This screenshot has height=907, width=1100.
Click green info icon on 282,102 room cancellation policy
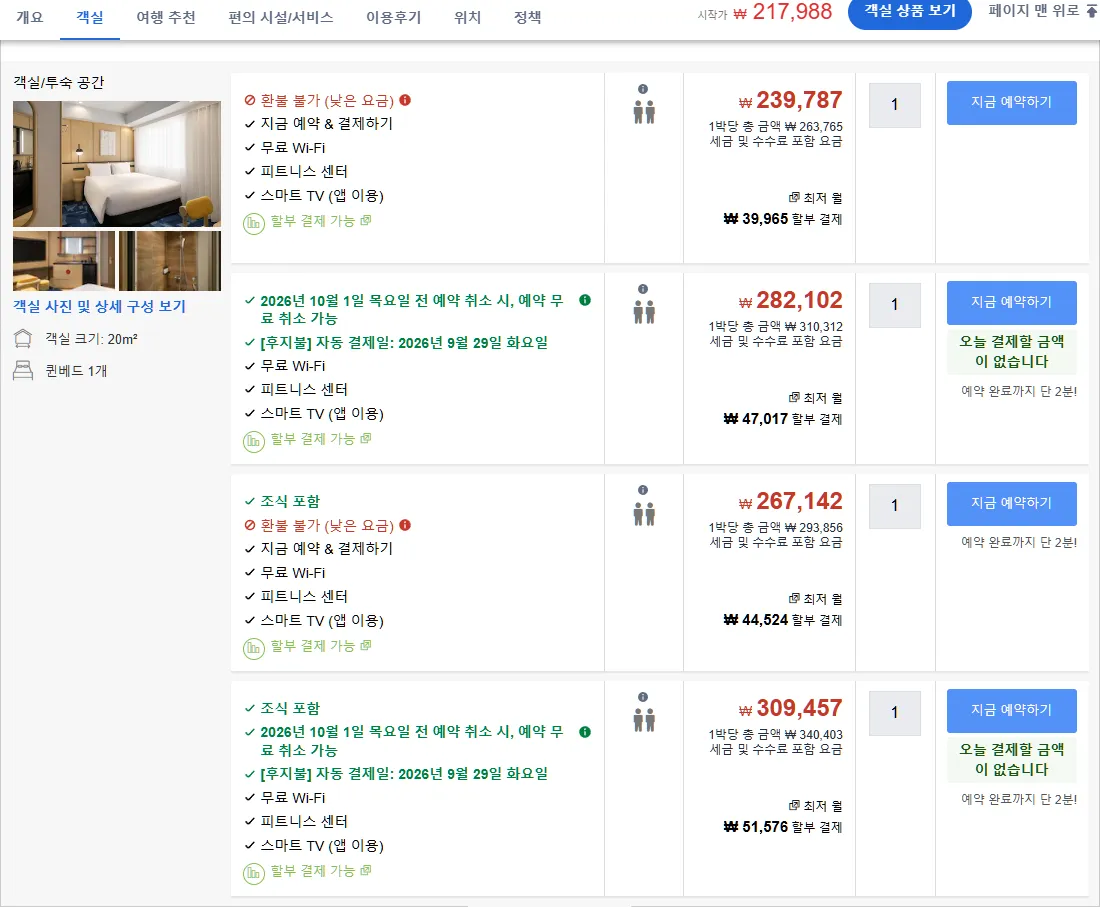click(584, 300)
